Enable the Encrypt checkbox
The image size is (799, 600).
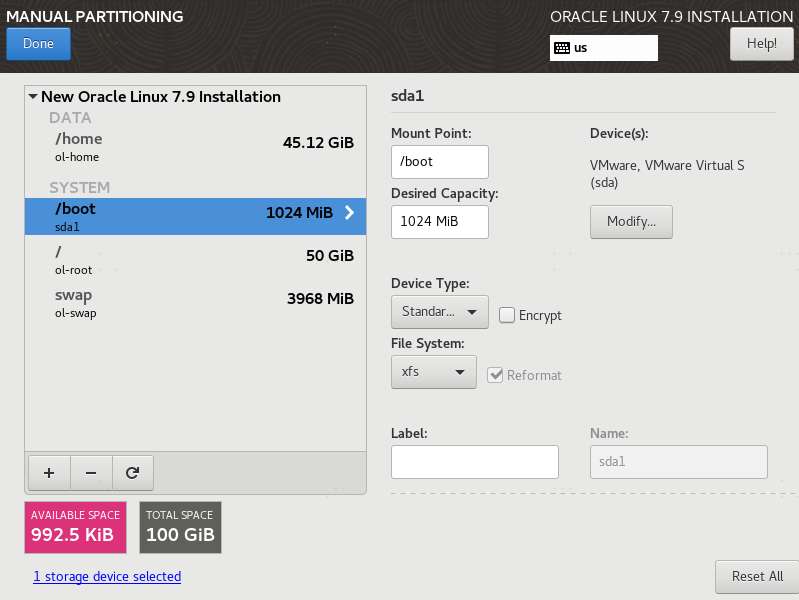507,315
